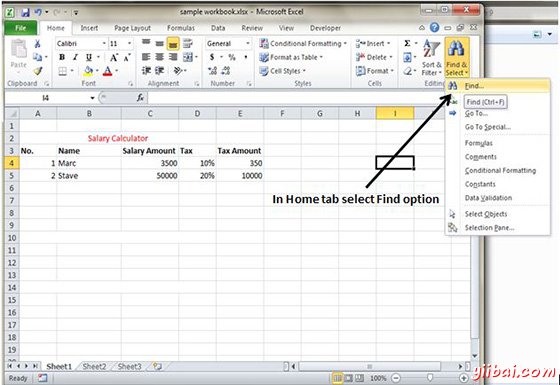
Task: Click the Cut scissors icon
Action: (x=37, y=44)
